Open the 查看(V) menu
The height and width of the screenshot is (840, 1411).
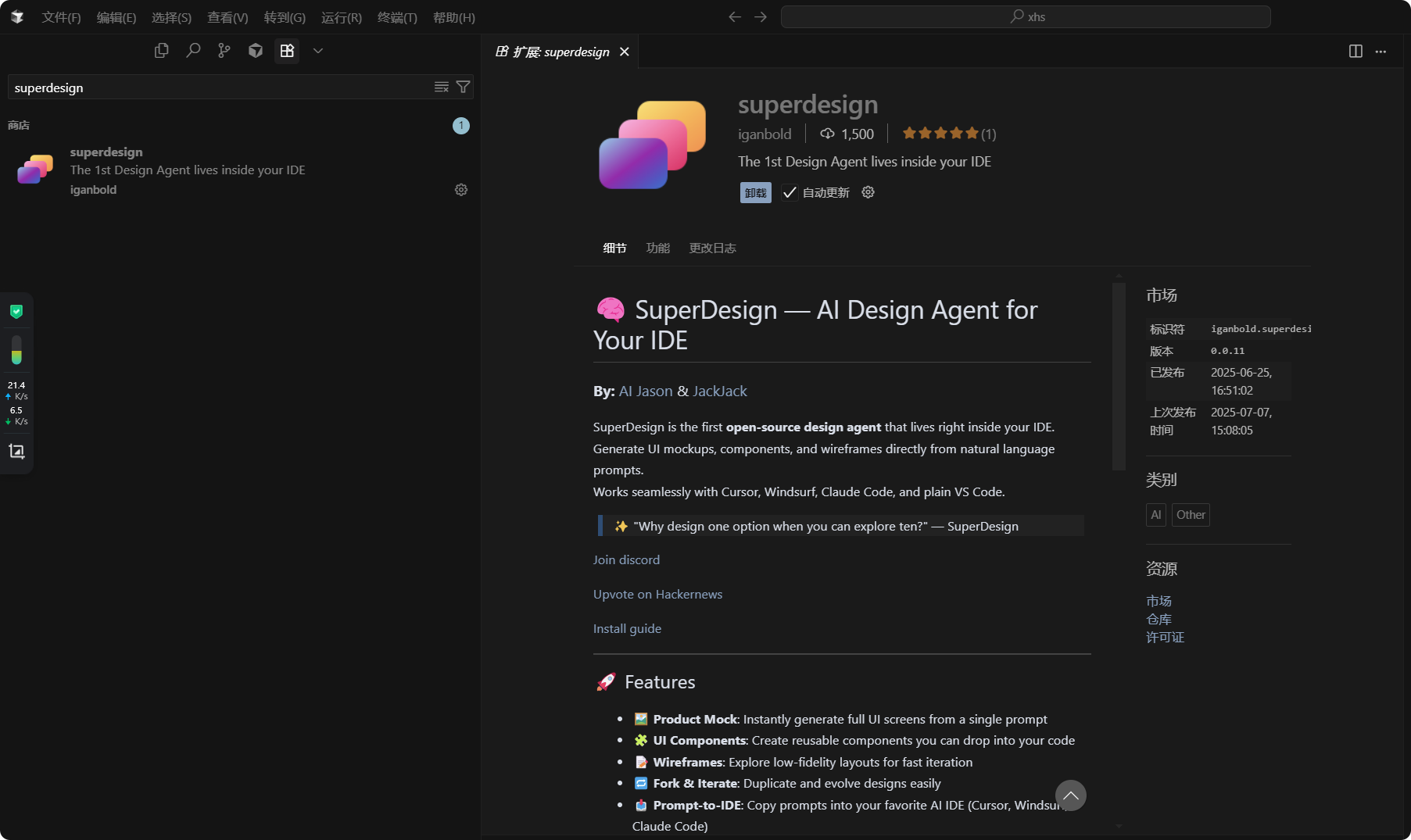[227, 17]
